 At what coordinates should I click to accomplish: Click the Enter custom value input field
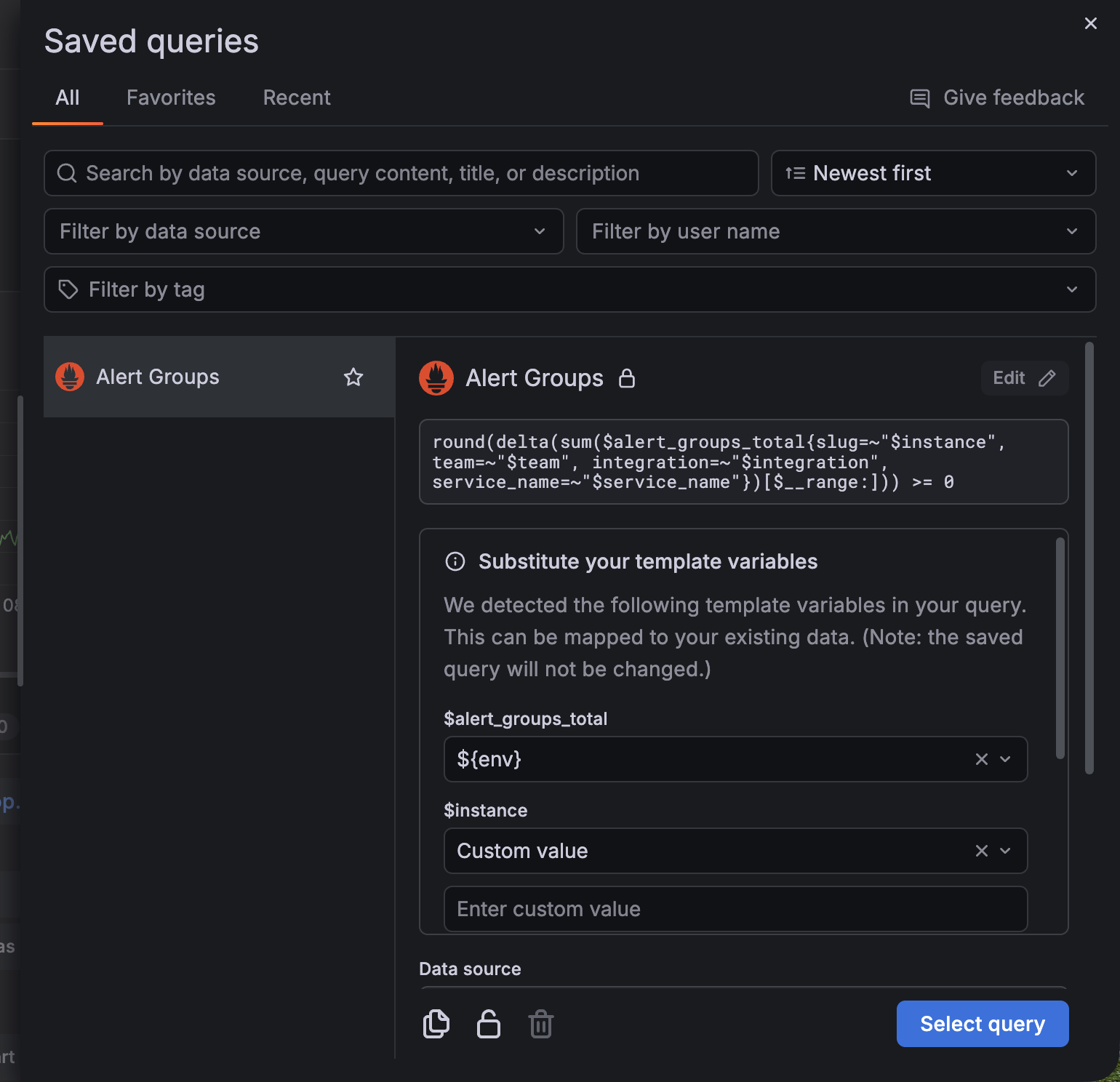pos(735,909)
